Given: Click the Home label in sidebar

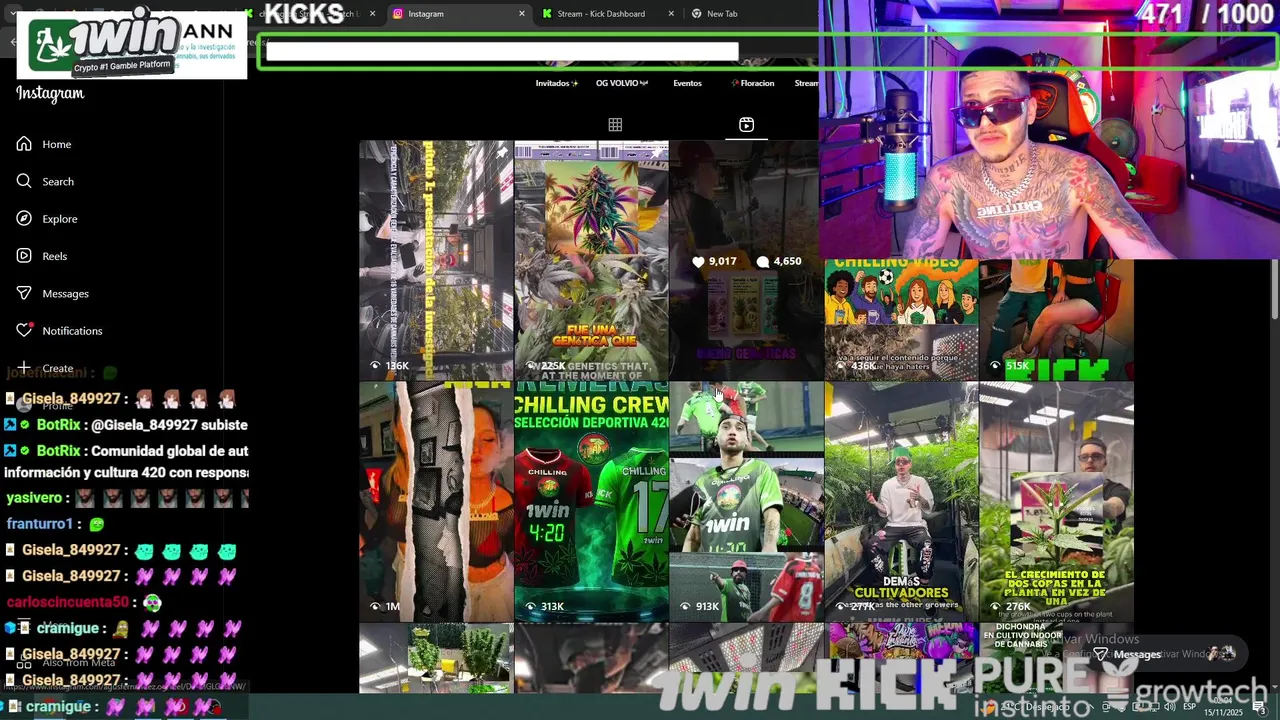Looking at the screenshot, I should tap(57, 144).
